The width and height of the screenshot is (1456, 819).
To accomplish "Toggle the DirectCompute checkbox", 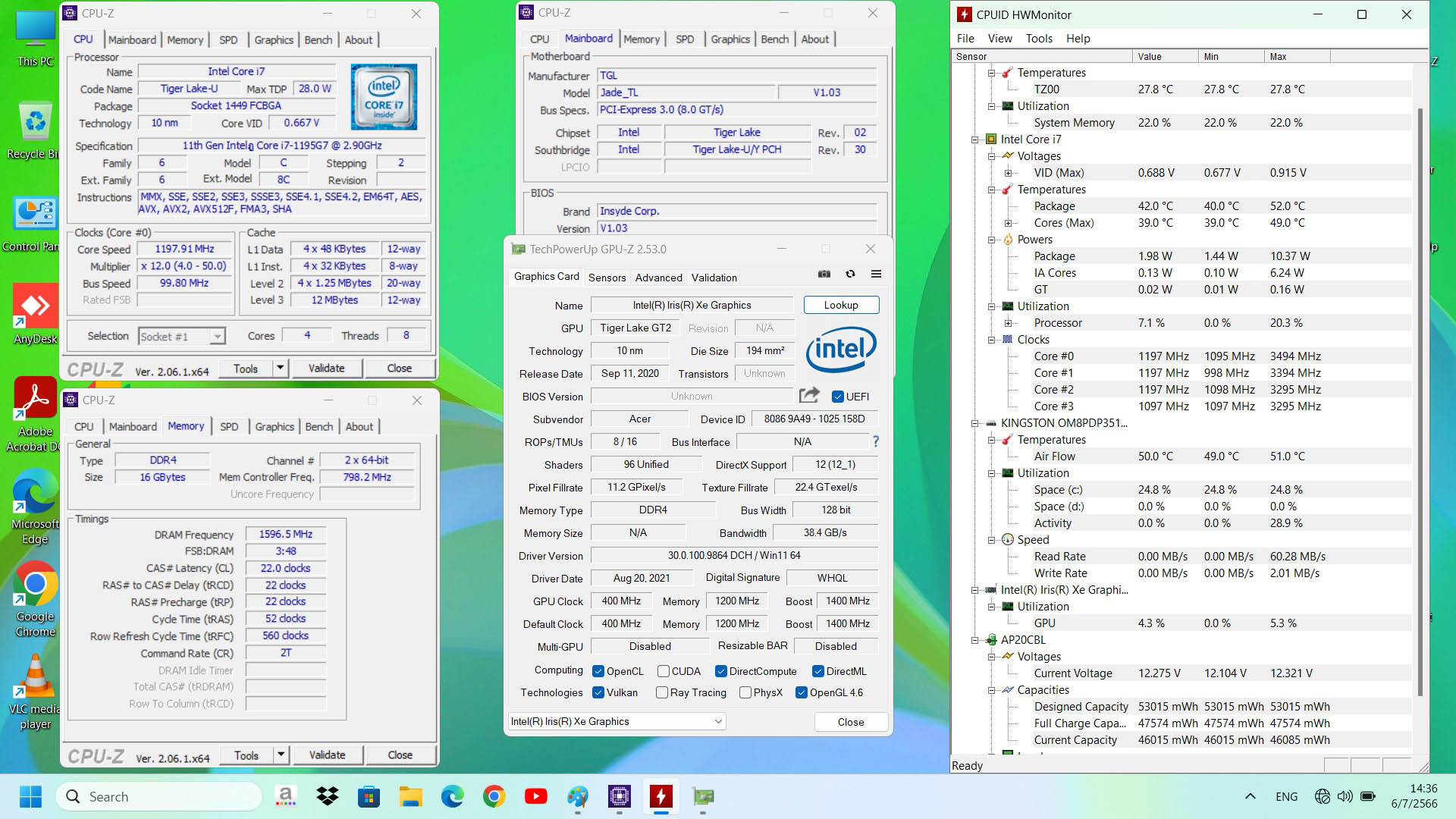I will 721,671.
